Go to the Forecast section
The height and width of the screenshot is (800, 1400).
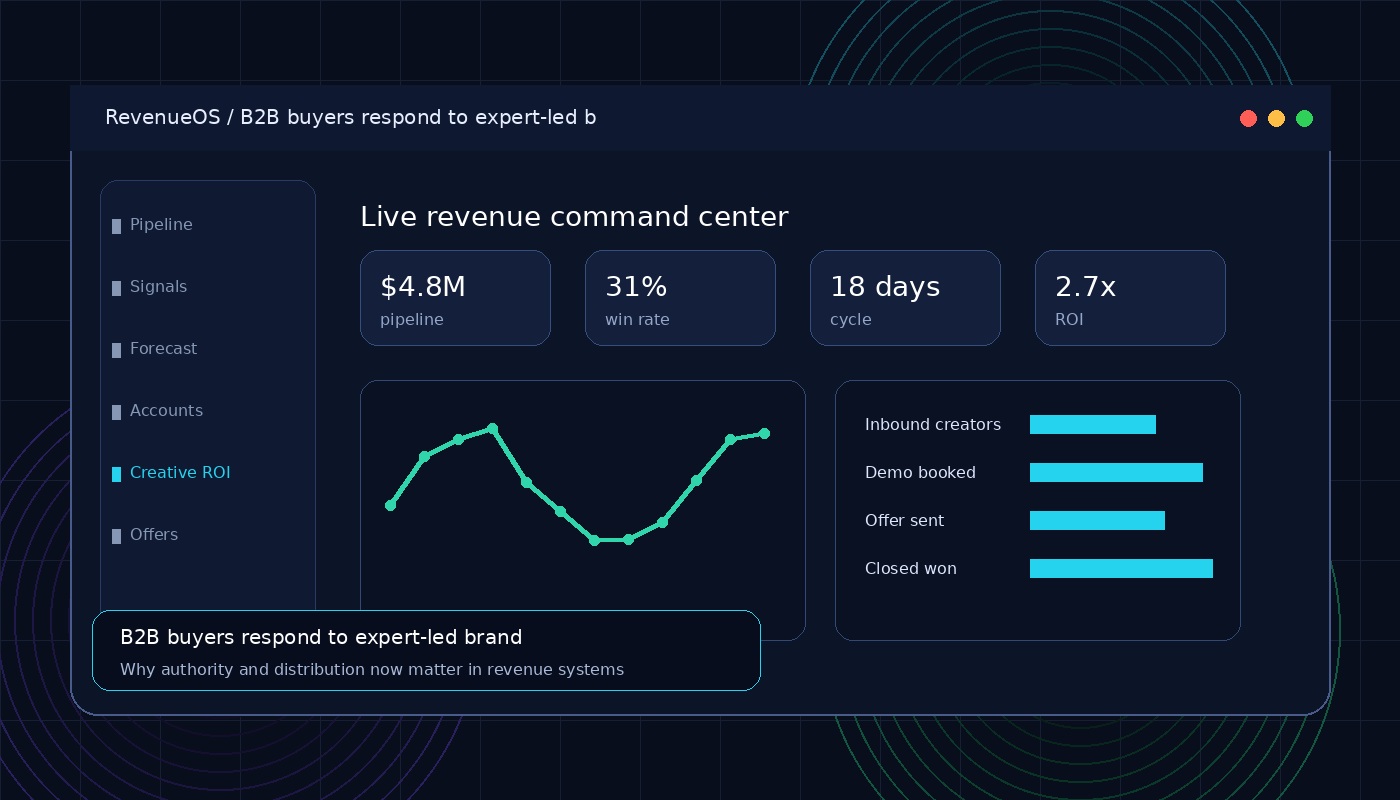pos(163,349)
